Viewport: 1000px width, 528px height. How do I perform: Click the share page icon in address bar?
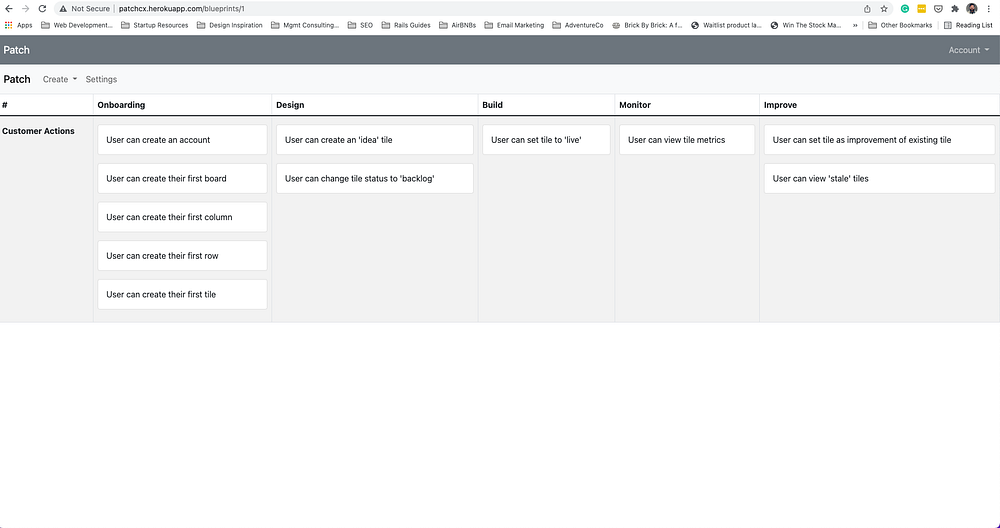pyautogui.click(x=867, y=9)
